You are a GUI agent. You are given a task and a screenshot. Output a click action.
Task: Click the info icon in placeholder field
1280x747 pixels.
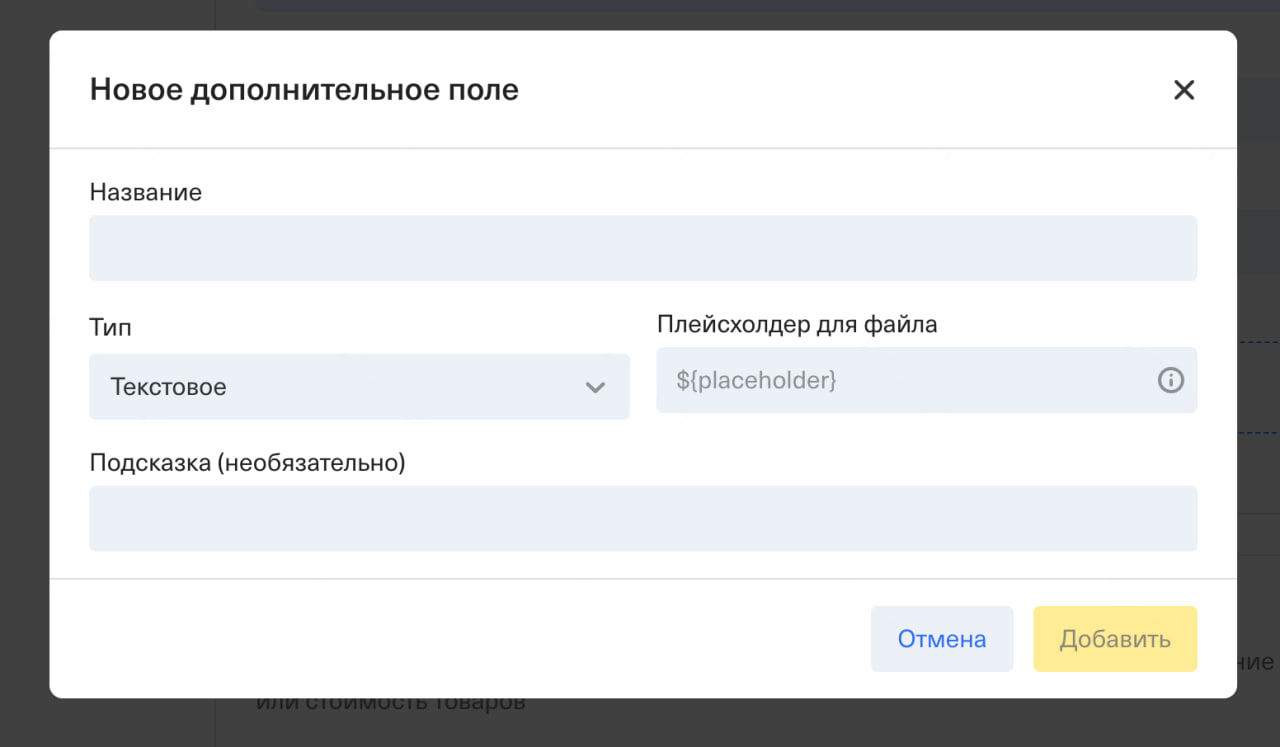point(1170,380)
